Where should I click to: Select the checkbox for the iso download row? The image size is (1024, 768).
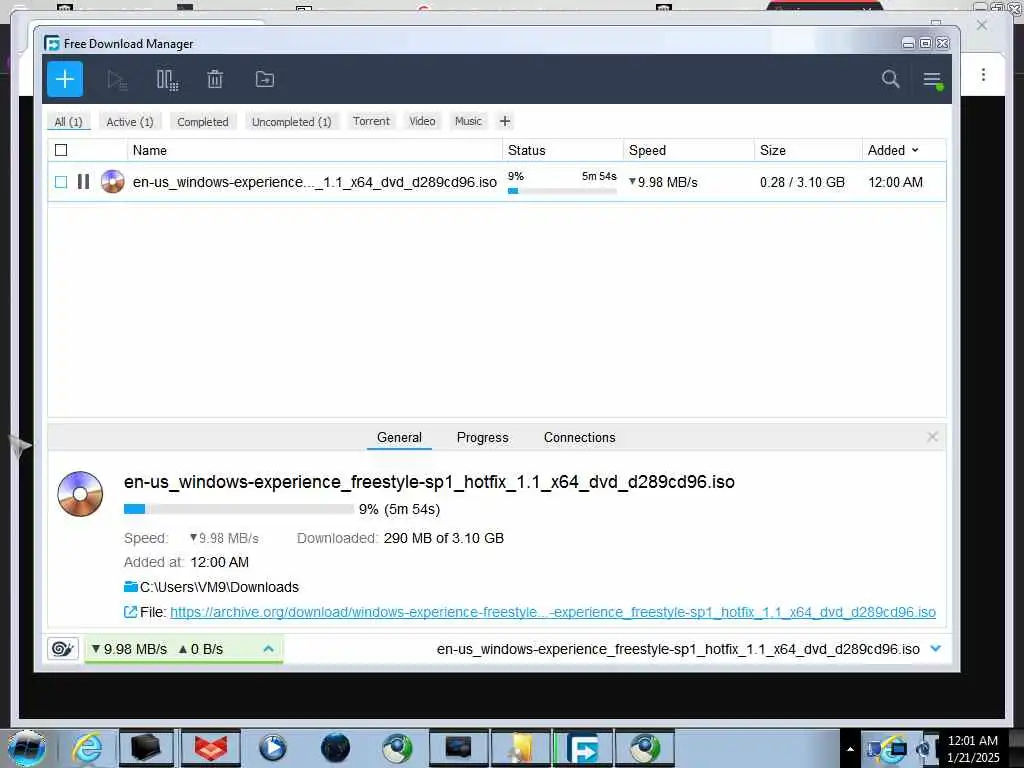pos(61,182)
